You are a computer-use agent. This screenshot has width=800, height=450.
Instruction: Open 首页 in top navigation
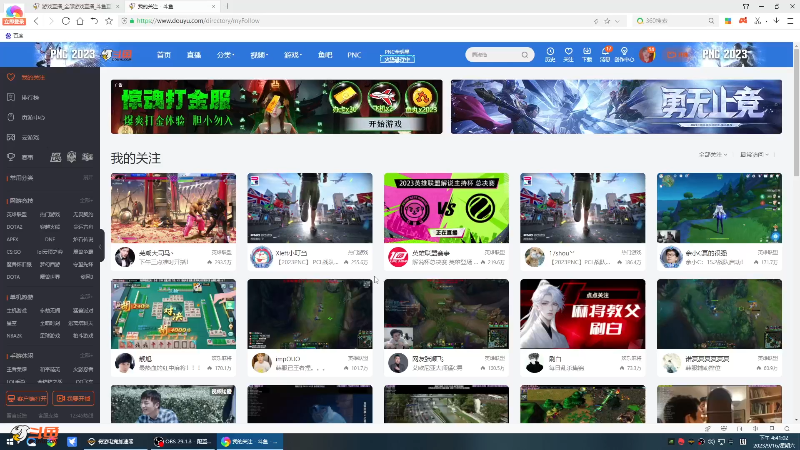[164, 55]
